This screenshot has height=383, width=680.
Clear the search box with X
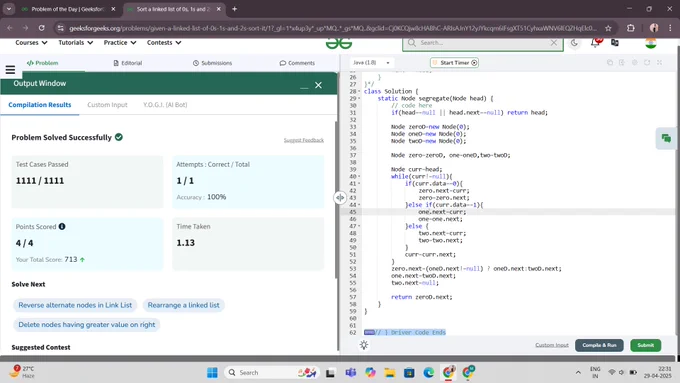[553, 43]
